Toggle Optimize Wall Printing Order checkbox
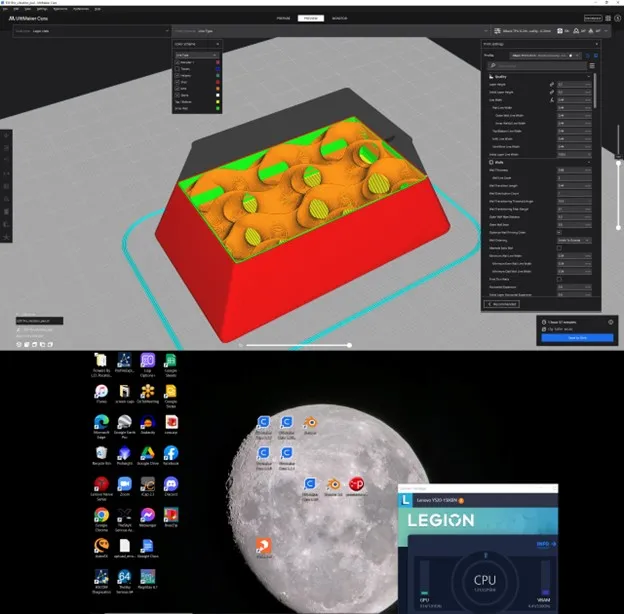 click(559, 232)
